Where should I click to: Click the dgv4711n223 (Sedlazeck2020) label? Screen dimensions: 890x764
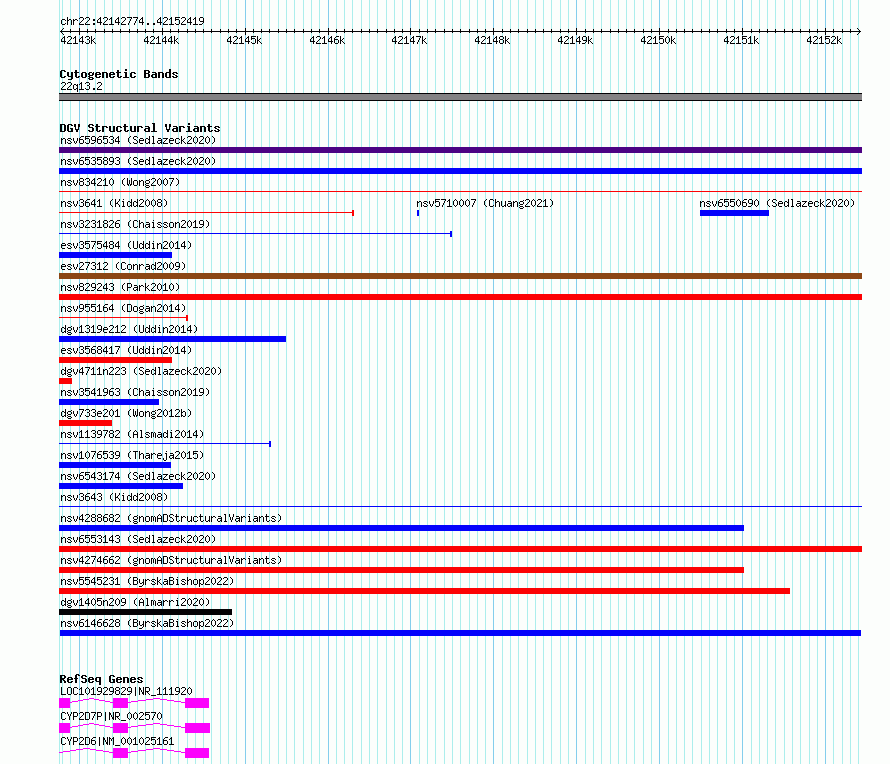(x=141, y=371)
